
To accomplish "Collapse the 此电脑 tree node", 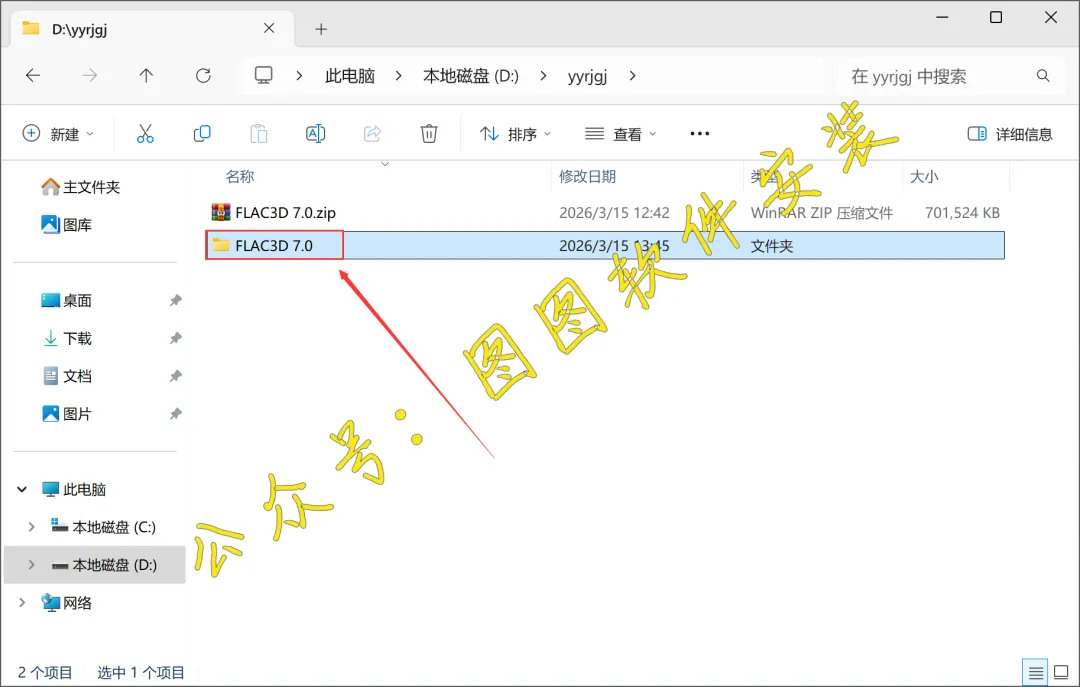I will [22, 489].
